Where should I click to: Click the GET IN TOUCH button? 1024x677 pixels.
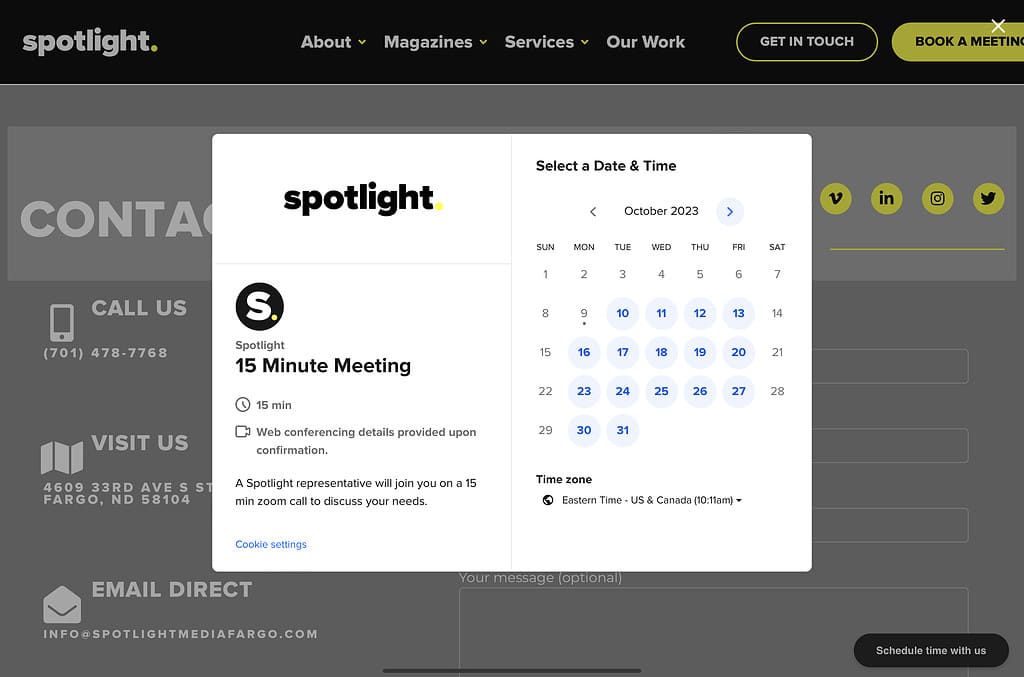point(806,42)
